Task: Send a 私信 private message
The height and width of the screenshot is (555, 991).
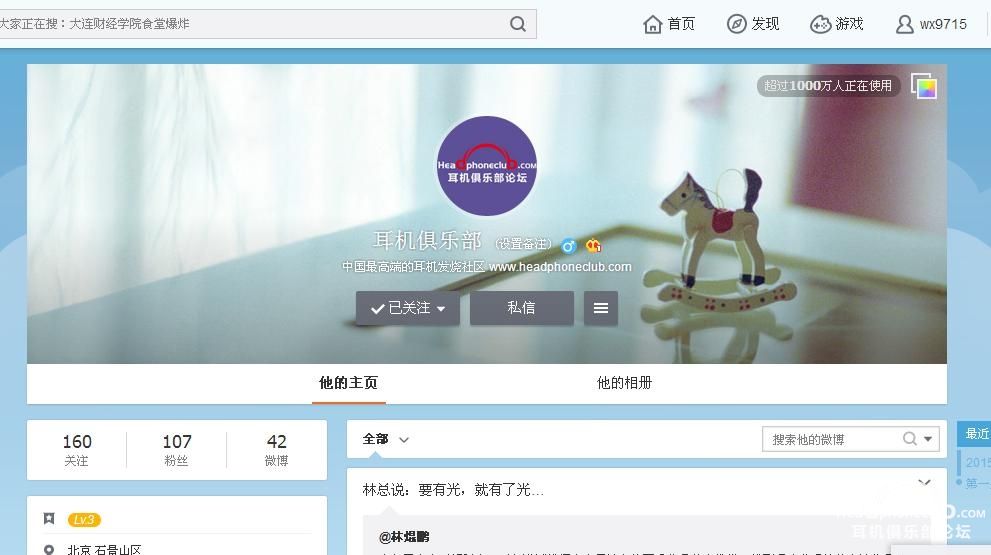Action: coord(521,308)
